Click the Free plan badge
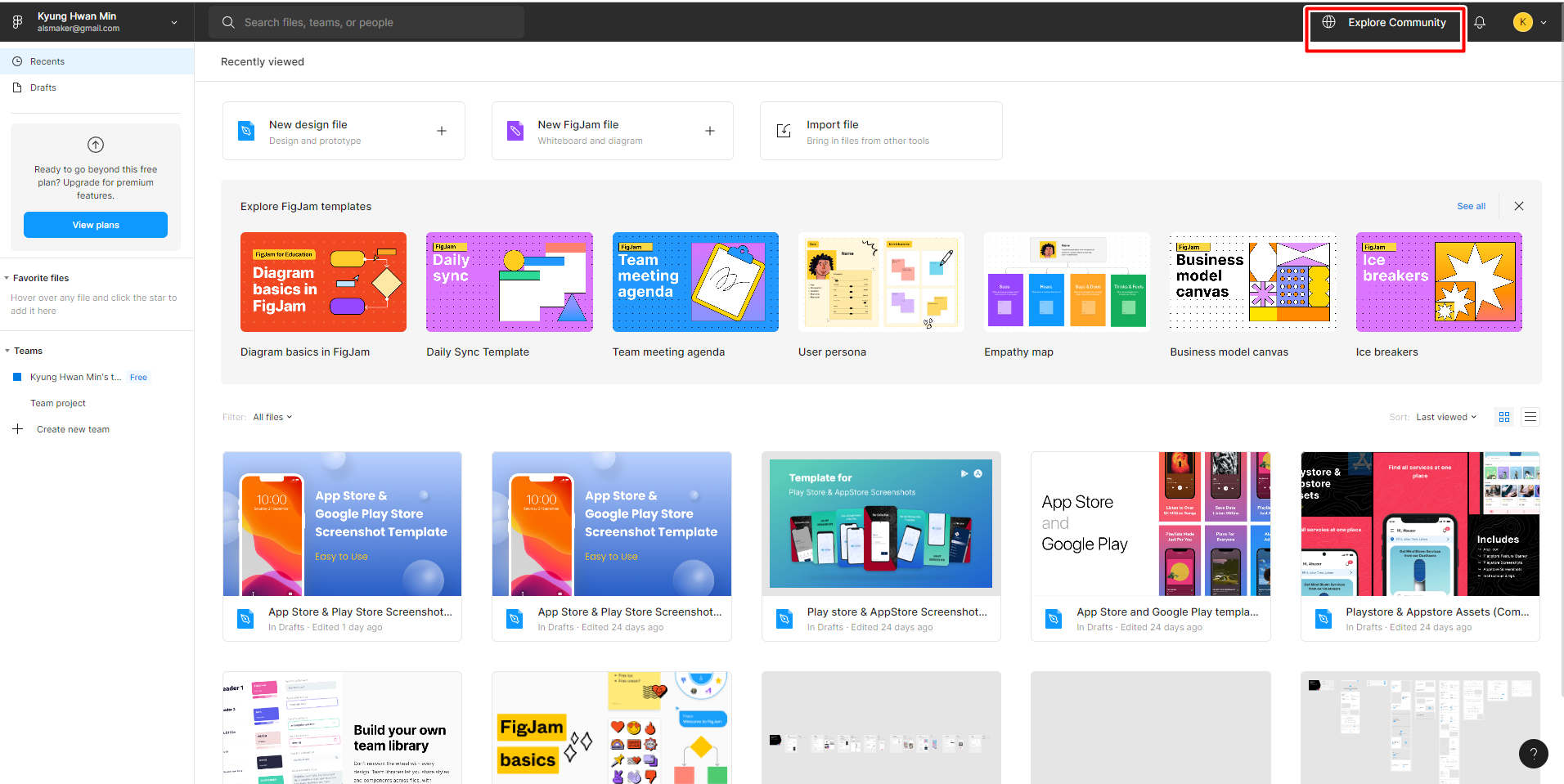Image resolution: width=1564 pixels, height=784 pixels. click(x=138, y=377)
